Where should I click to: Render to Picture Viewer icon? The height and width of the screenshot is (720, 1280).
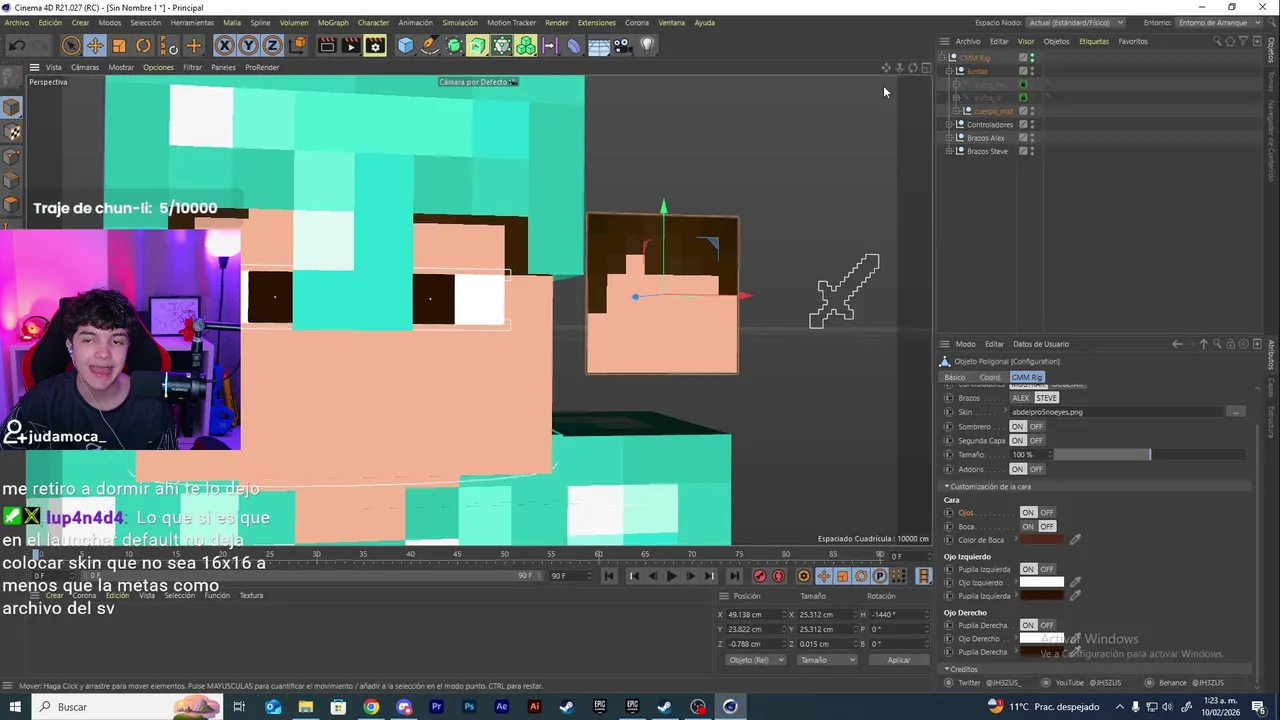pos(351,45)
